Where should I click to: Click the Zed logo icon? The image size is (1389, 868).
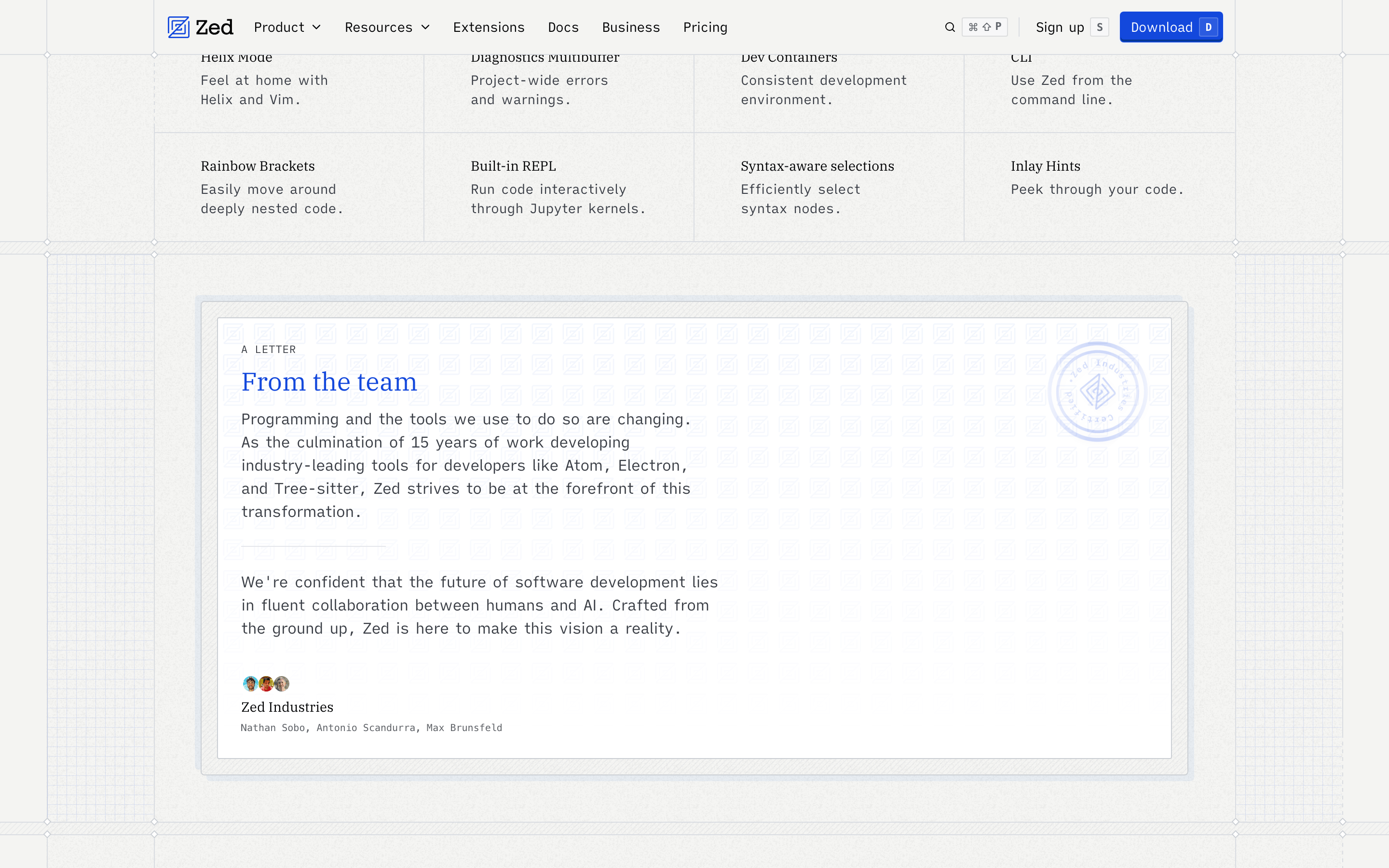[178, 27]
